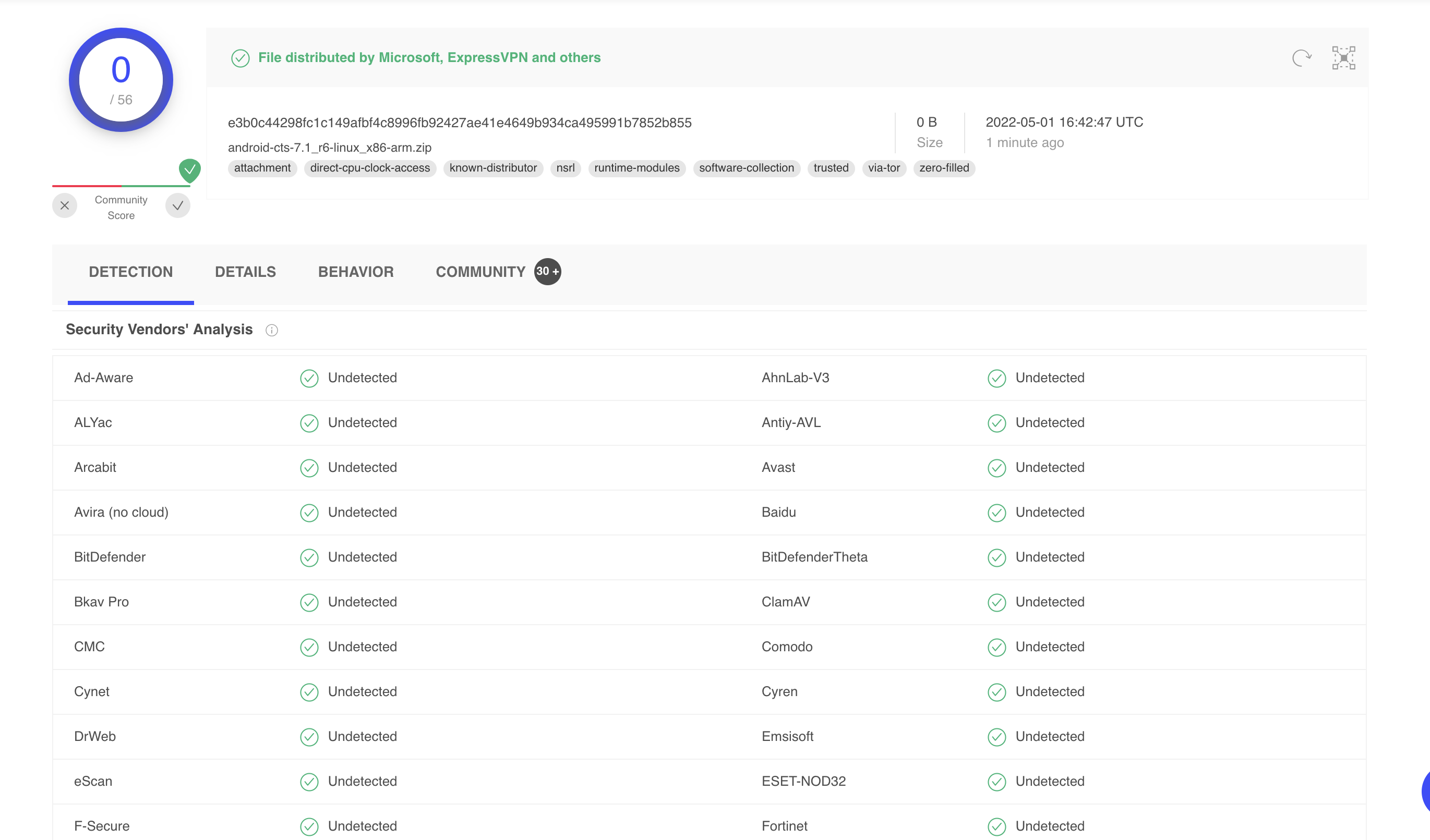The width and height of the screenshot is (1430, 840).
Task: Select the Detection tab
Action: (x=130, y=272)
